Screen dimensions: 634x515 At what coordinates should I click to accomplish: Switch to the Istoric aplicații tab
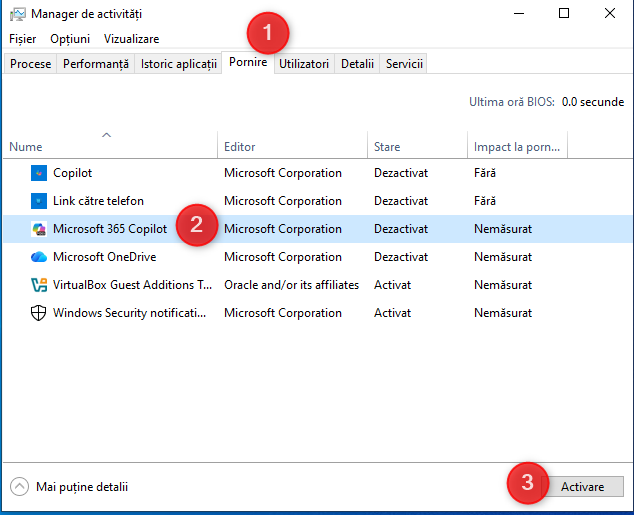coord(179,64)
